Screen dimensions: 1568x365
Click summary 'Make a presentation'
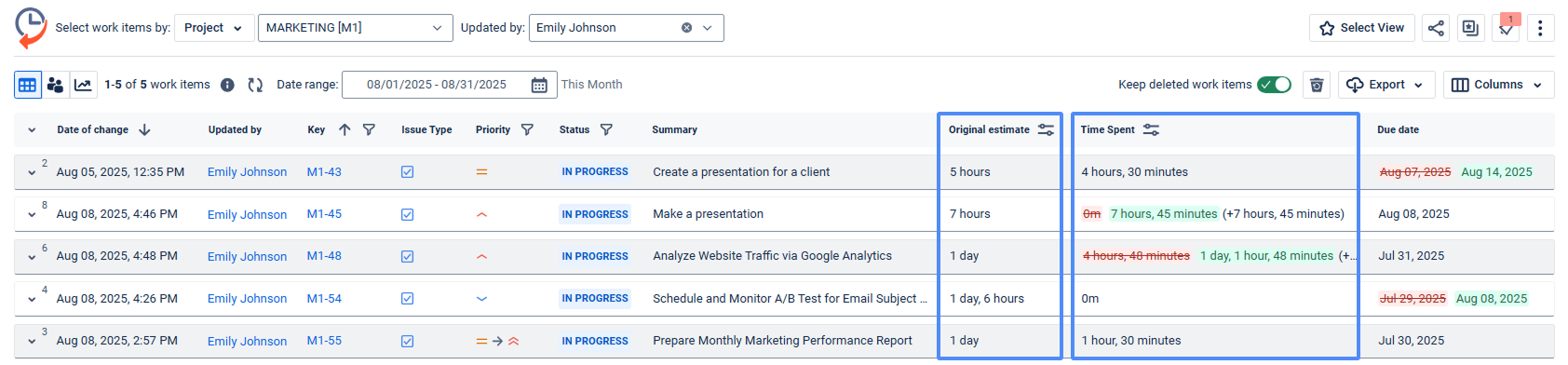(708, 214)
